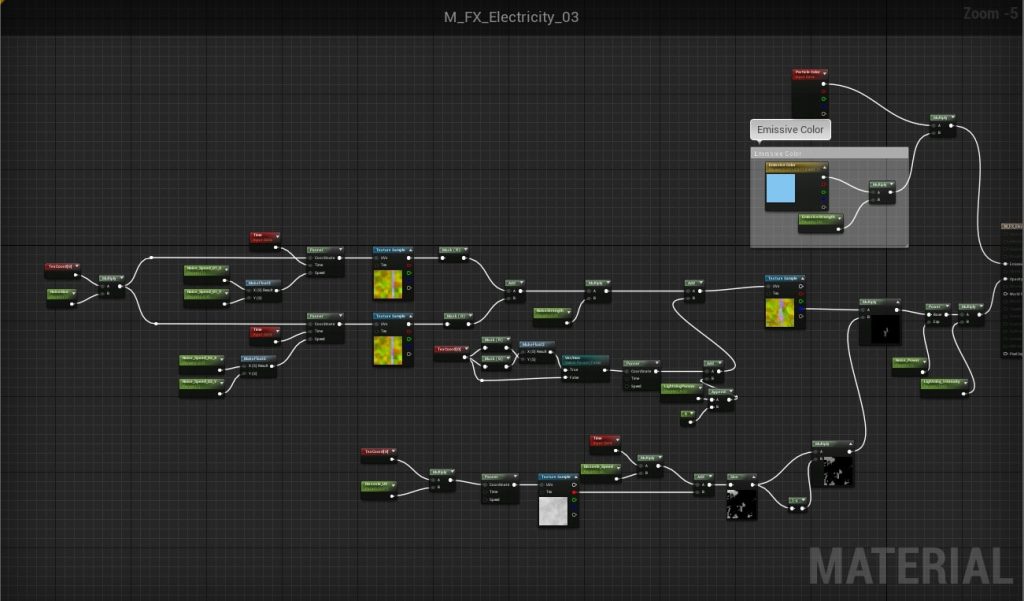Image resolution: width=1024 pixels, height=601 pixels.
Task: Collapse the Particle Color node using its arrow
Action: (825, 73)
